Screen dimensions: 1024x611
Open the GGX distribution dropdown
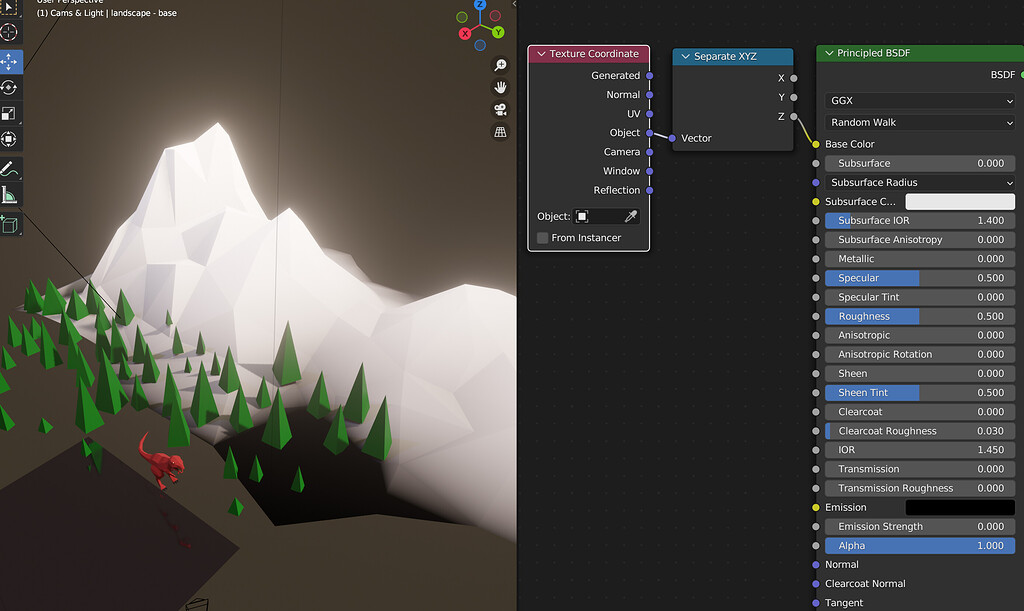point(920,101)
